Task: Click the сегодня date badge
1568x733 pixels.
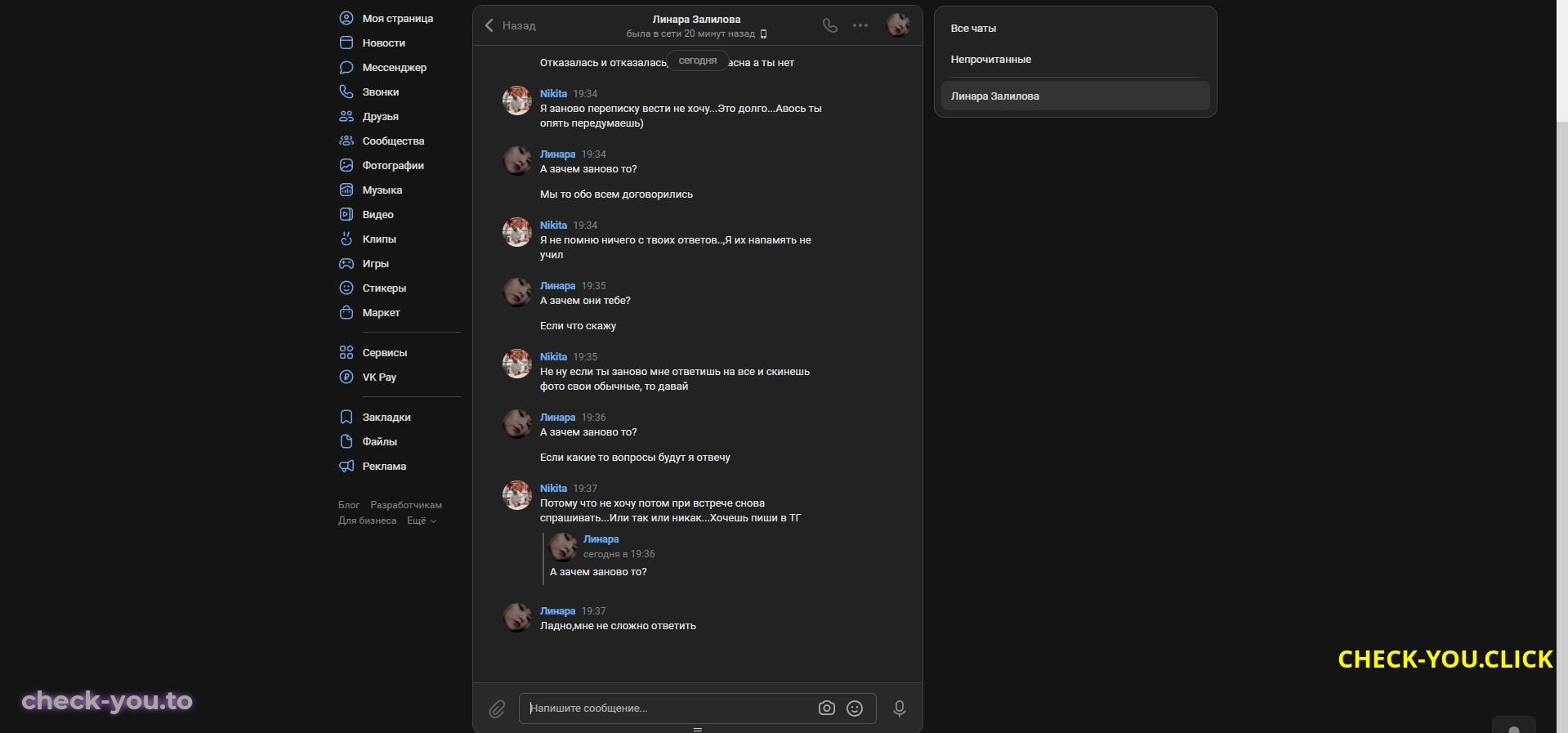Action: pyautogui.click(x=698, y=60)
